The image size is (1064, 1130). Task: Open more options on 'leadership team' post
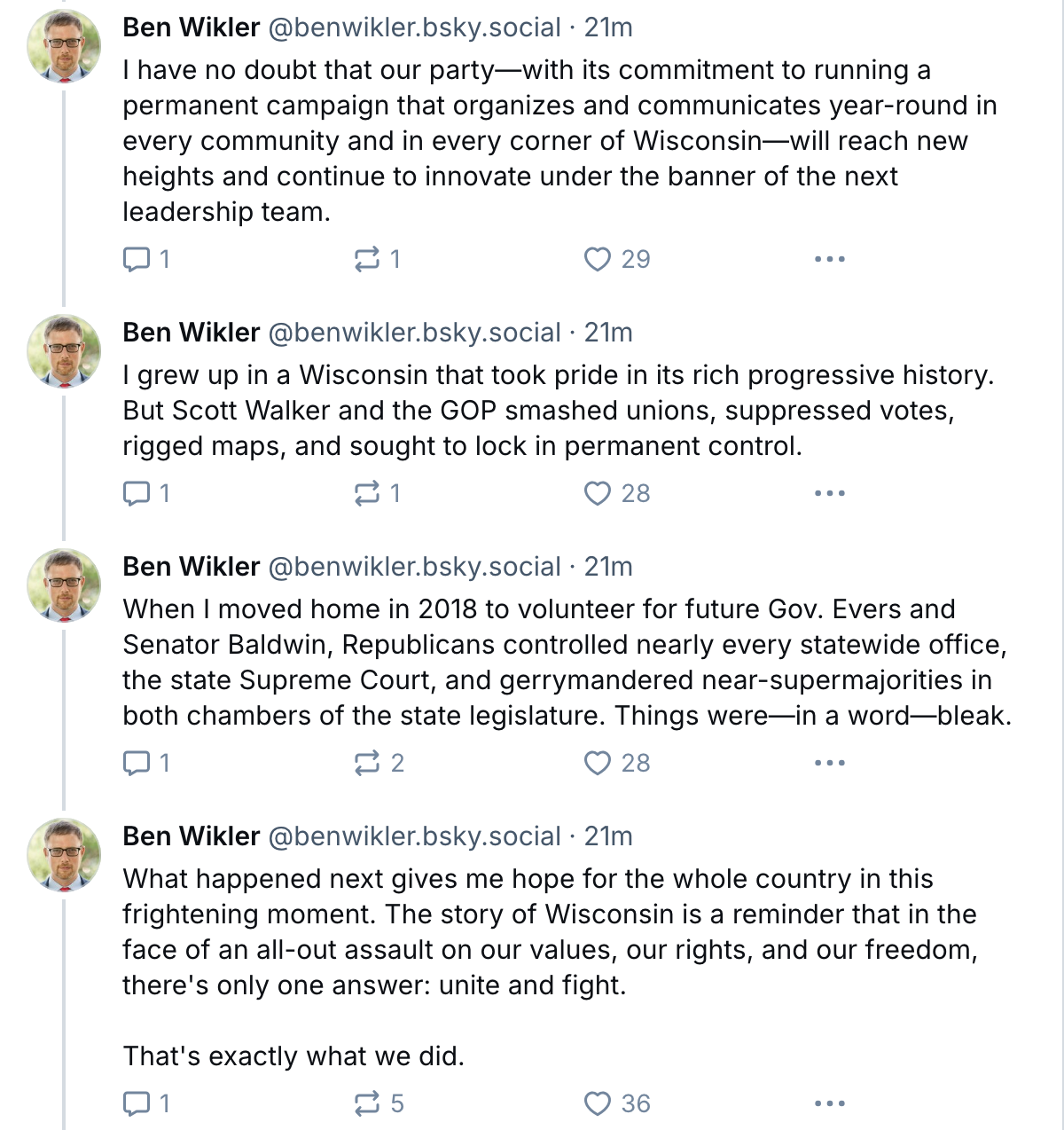coord(829,259)
